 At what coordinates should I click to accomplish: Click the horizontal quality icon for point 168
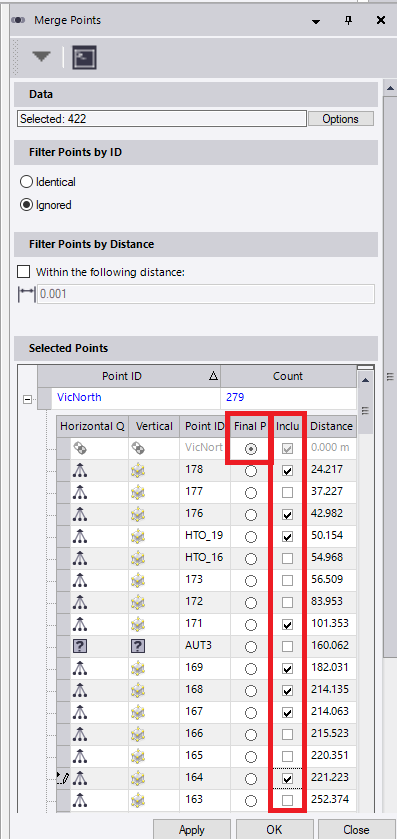point(80,690)
